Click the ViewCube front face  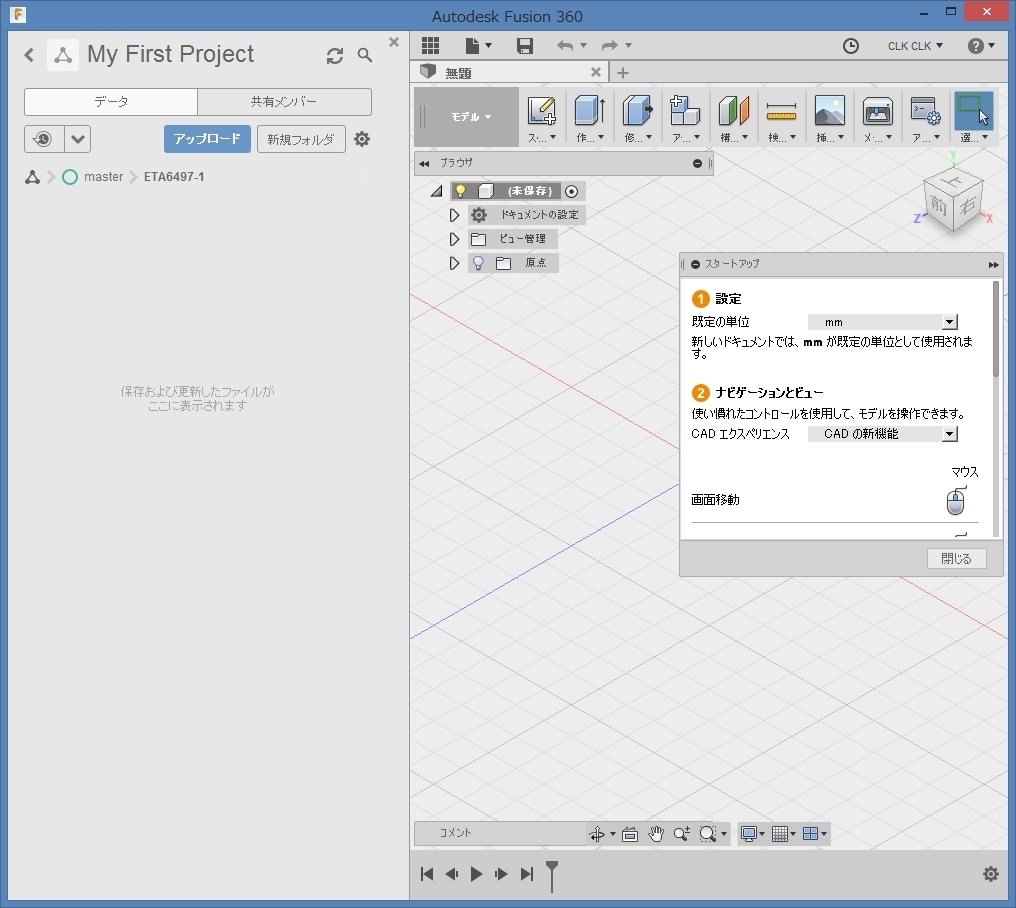(x=939, y=205)
